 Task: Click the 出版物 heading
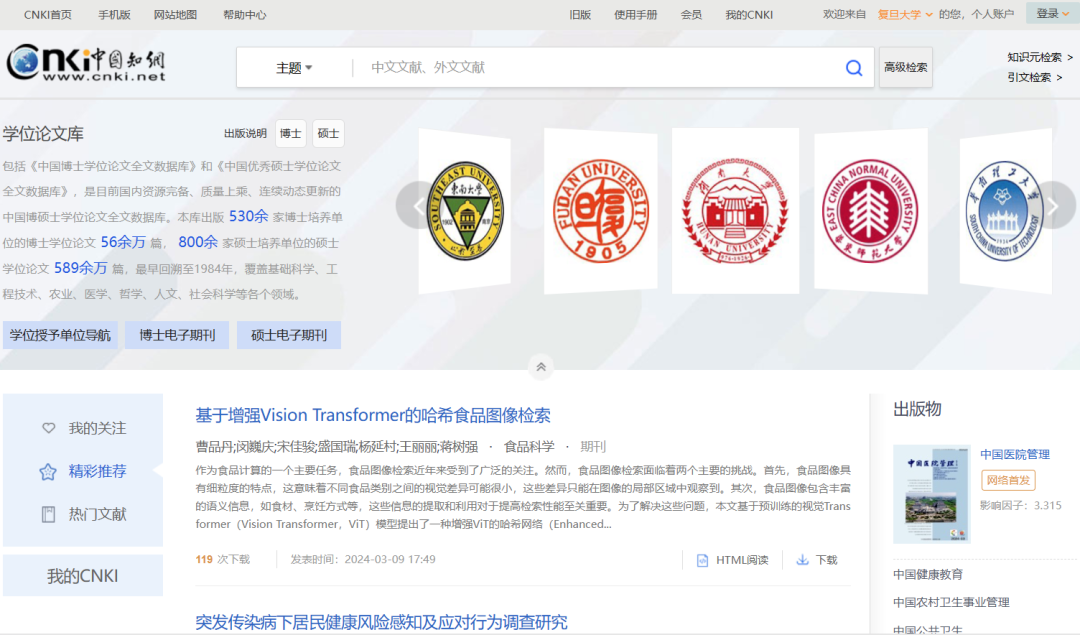click(917, 409)
